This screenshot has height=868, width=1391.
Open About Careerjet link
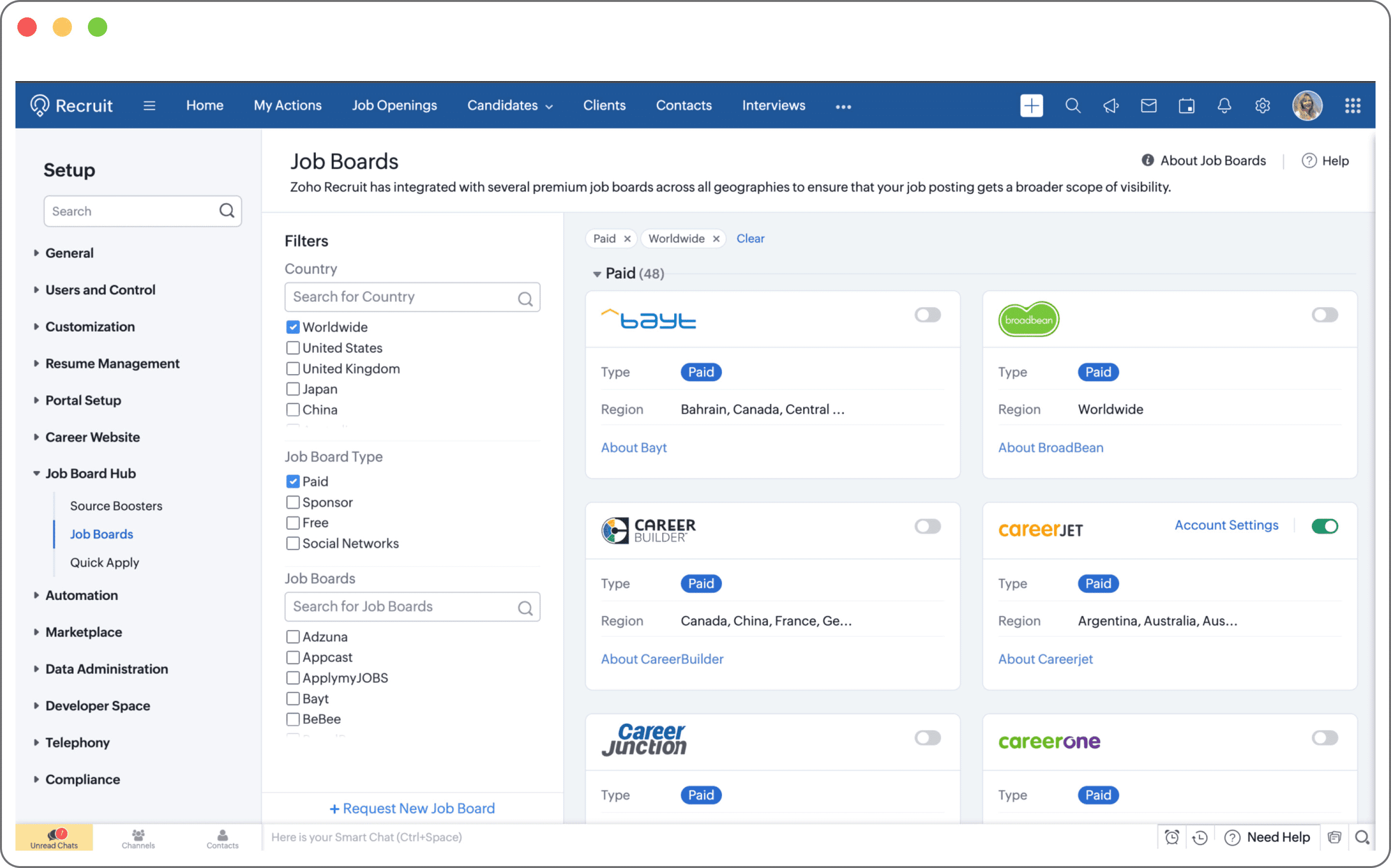click(x=1045, y=658)
